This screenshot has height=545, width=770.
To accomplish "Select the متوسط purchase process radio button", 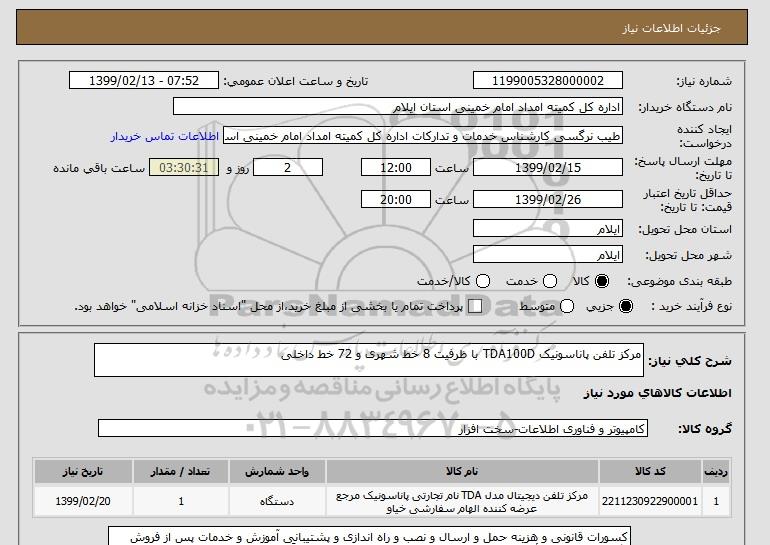I will [567, 306].
